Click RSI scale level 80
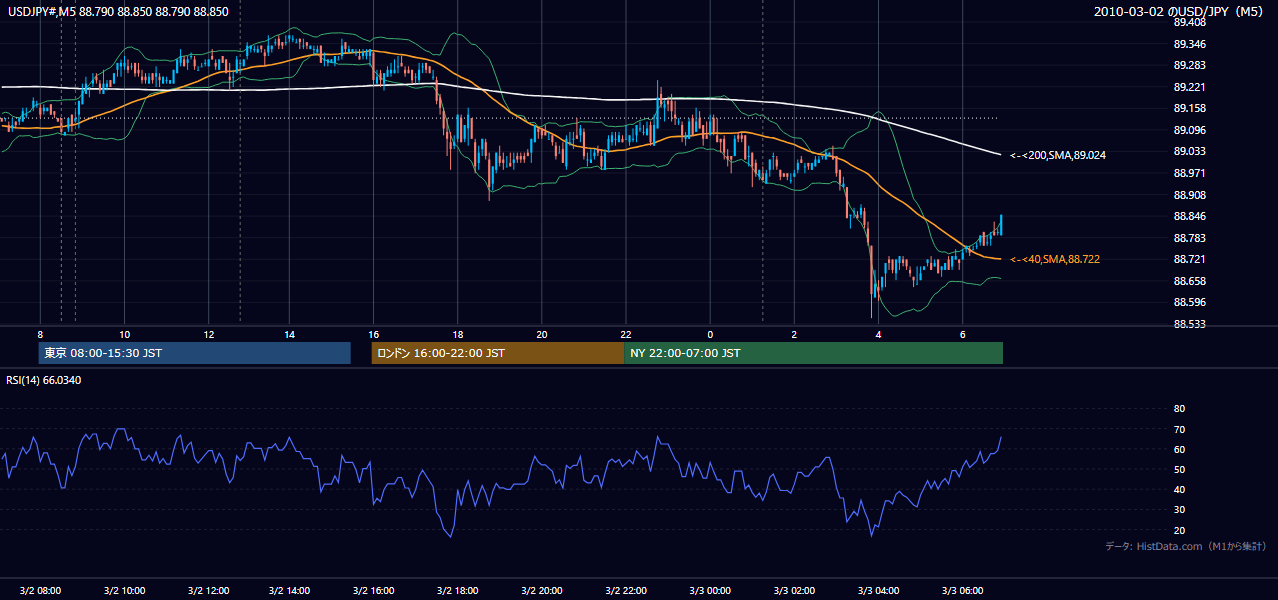This screenshot has width=1278, height=600. [x=1179, y=409]
